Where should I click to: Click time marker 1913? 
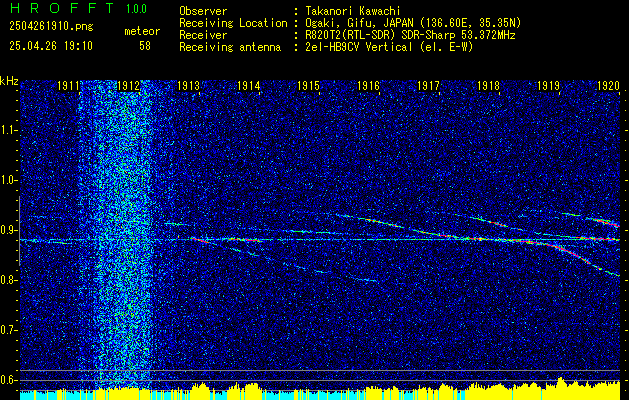189,85
